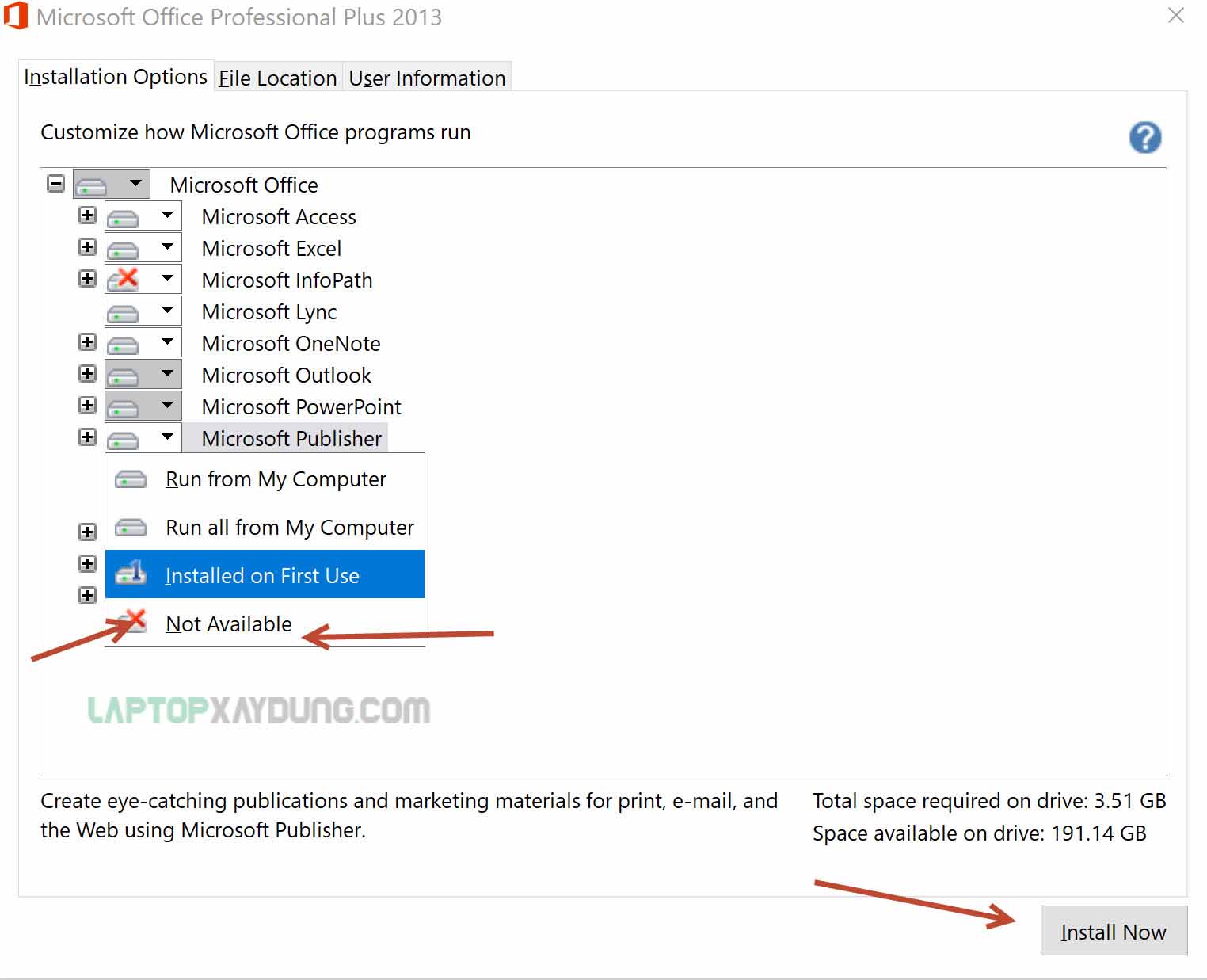Expand the Microsoft InfoPath node
The image size is (1207, 980).
pos(87,279)
